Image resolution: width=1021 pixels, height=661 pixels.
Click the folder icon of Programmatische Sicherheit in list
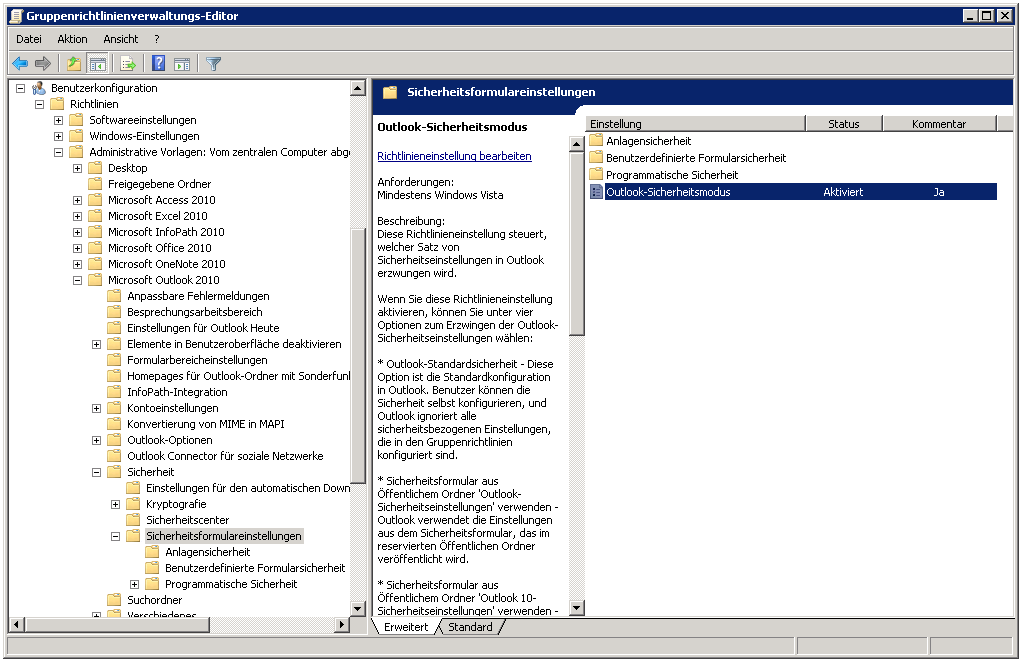tap(596, 174)
